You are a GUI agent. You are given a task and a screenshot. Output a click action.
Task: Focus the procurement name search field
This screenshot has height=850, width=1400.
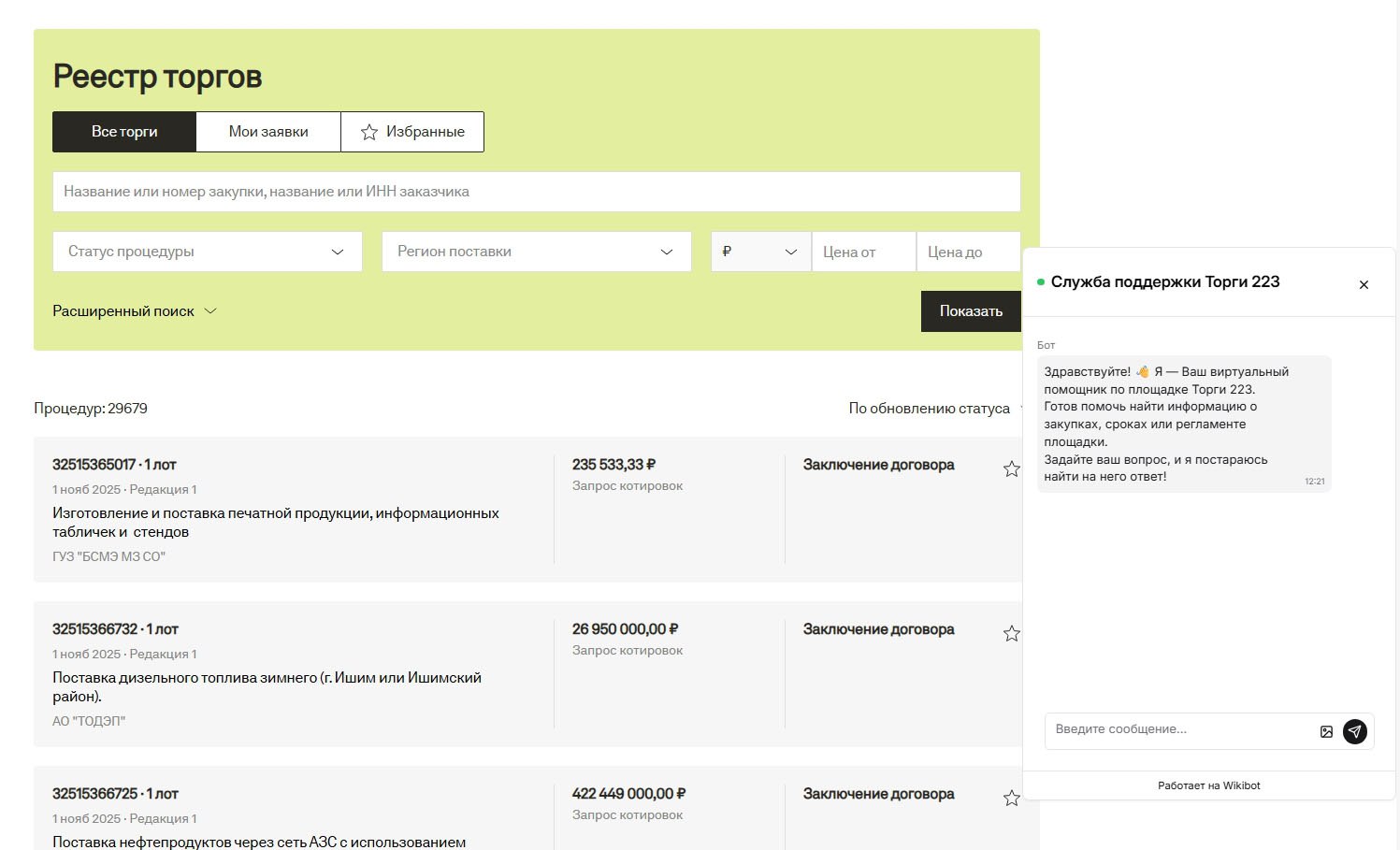click(x=536, y=192)
